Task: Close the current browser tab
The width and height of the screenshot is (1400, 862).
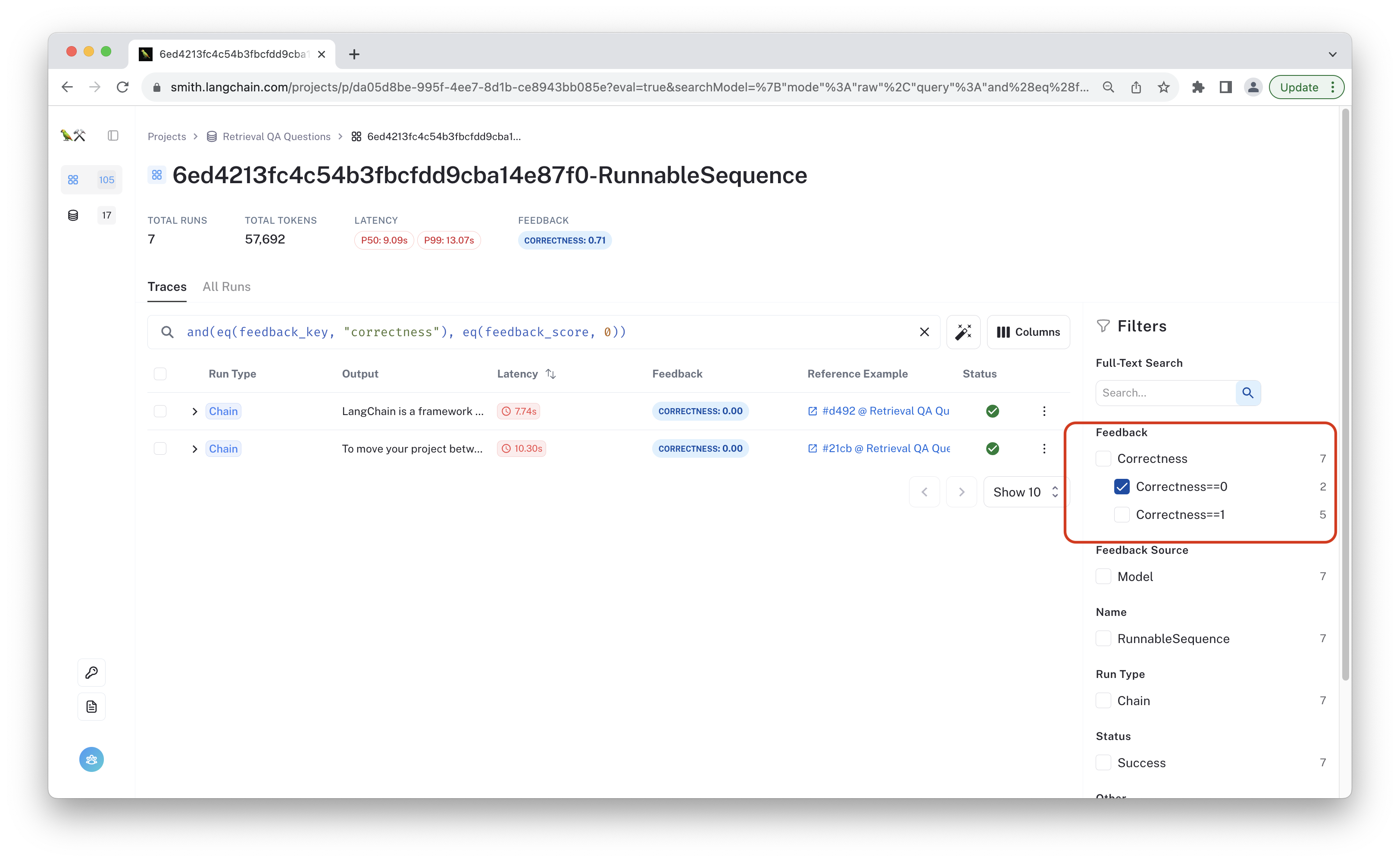Action: [x=322, y=54]
